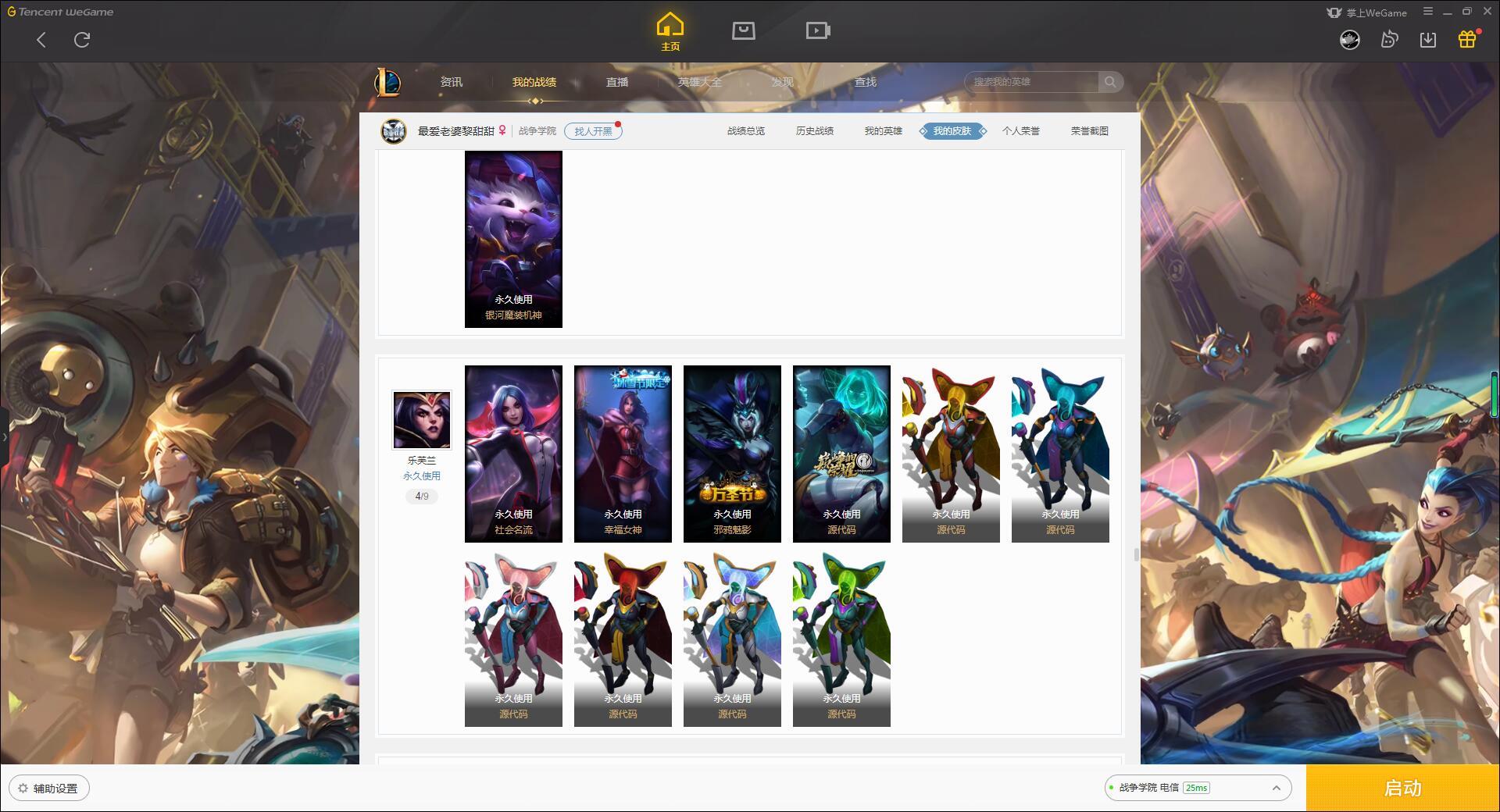Open the pink 源代码 chroma card

tap(513, 639)
